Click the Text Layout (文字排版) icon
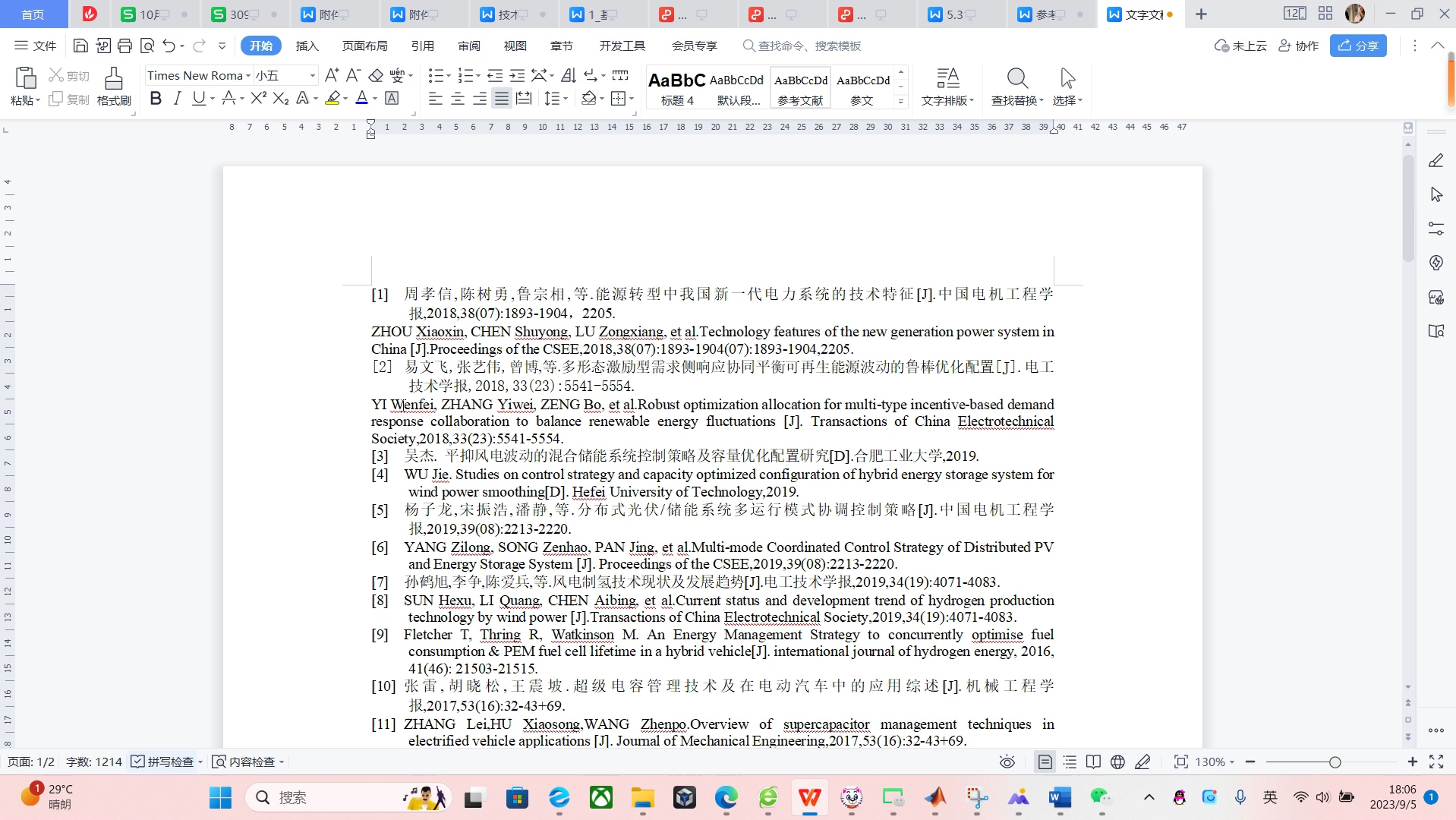Viewport: 1456px width, 820px height. 947,77
